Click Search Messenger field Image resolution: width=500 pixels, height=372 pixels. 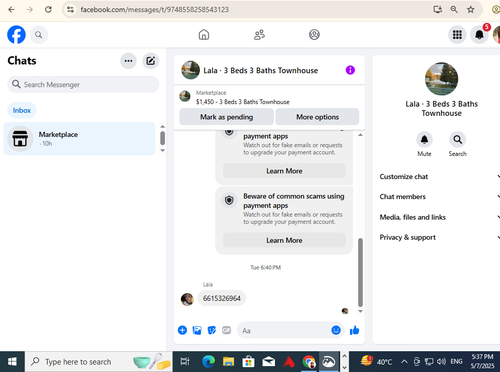click(83, 84)
